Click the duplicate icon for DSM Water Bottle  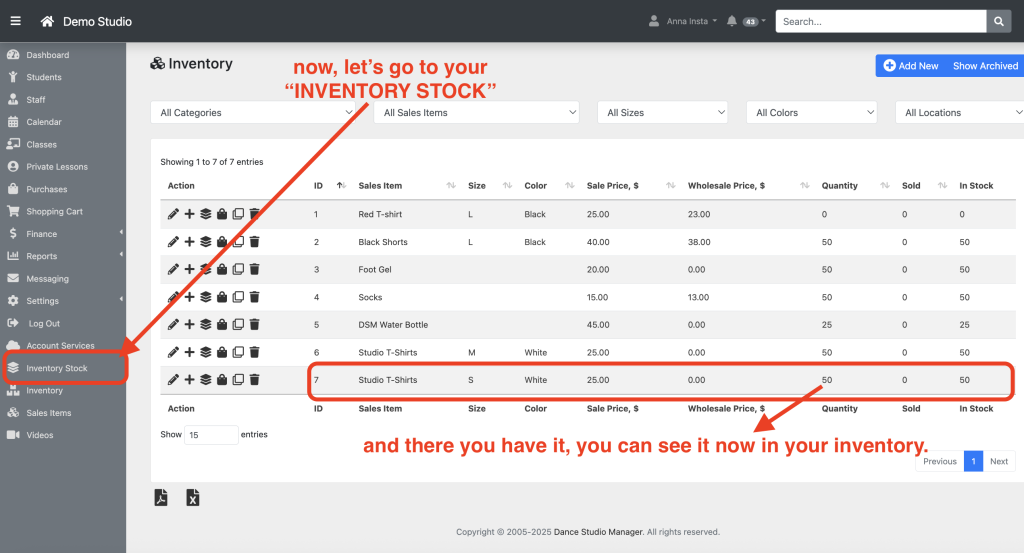(238, 324)
